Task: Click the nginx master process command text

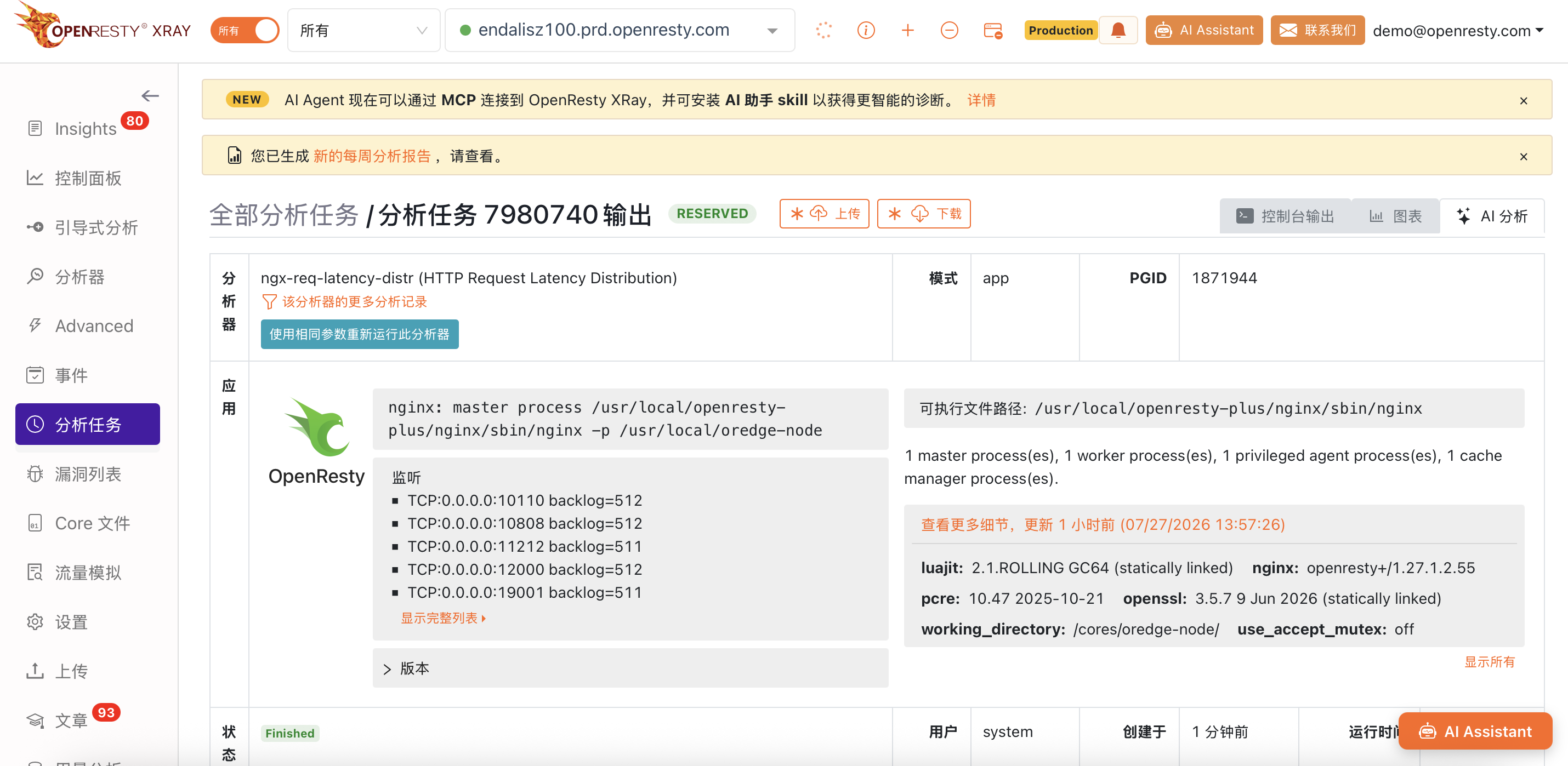Action: pos(605,419)
